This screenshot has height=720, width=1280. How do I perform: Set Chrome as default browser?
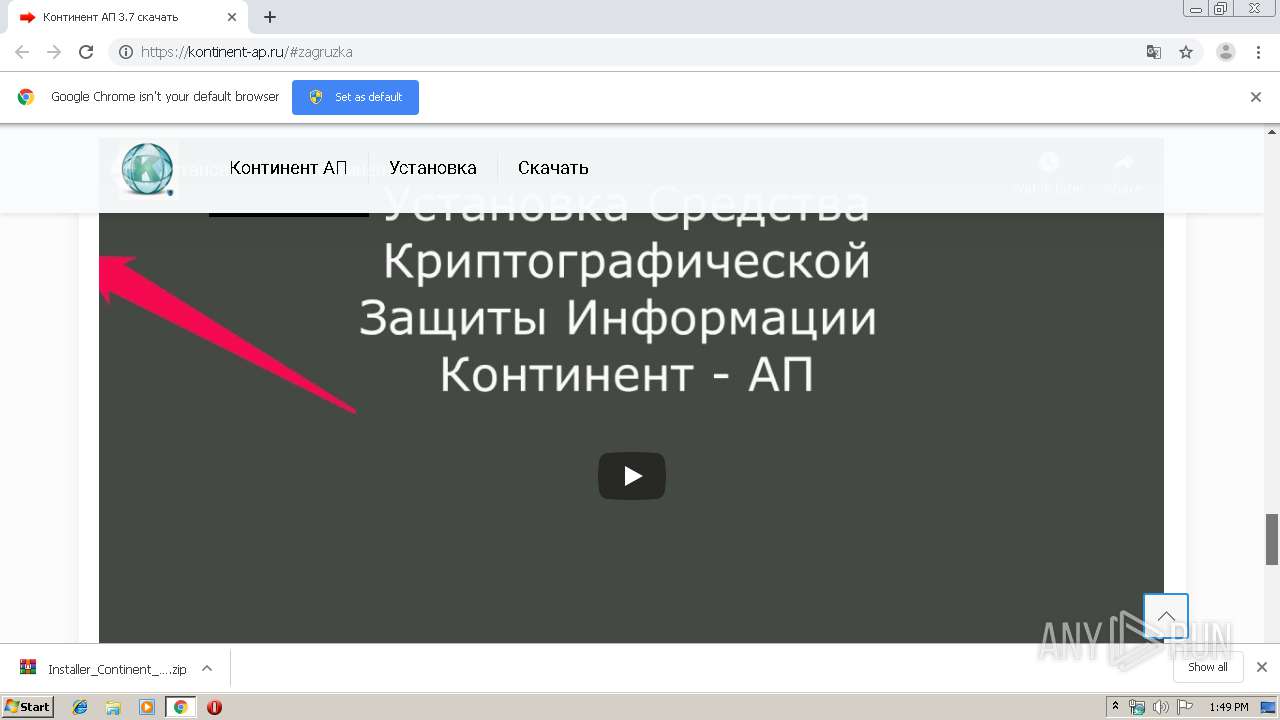355,97
